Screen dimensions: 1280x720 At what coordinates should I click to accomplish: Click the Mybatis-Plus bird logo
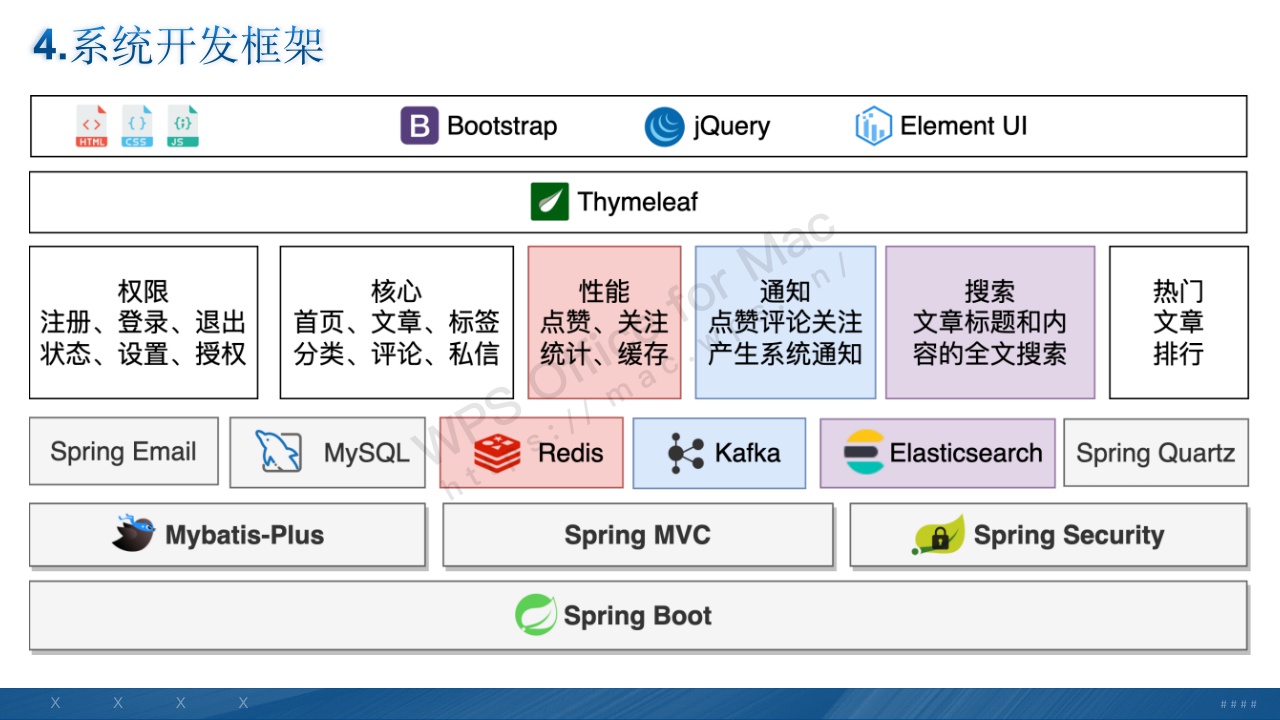click(x=133, y=534)
